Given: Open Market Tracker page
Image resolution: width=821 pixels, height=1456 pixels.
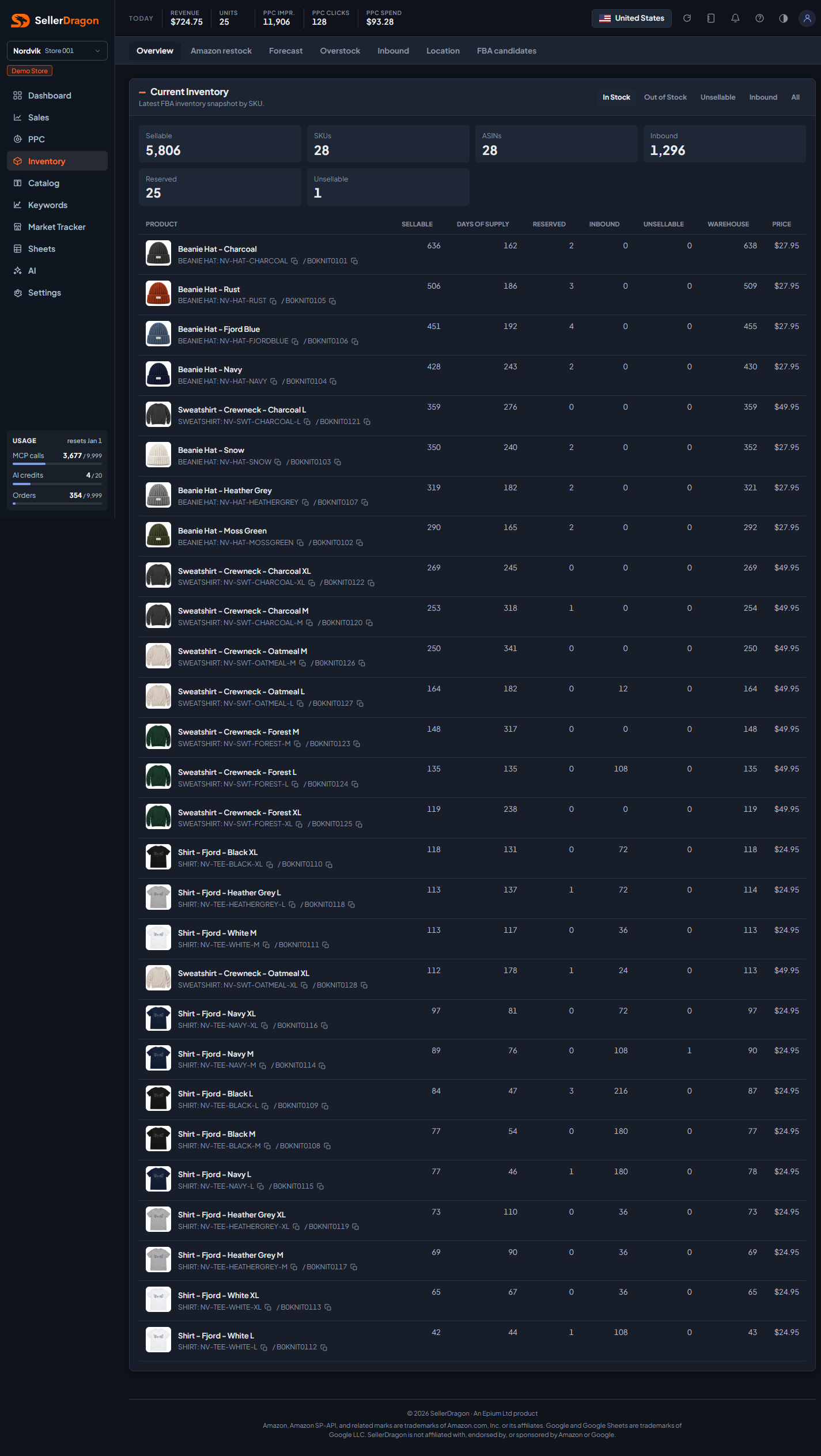Looking at the screenshot, I should [x=57, y=227].
